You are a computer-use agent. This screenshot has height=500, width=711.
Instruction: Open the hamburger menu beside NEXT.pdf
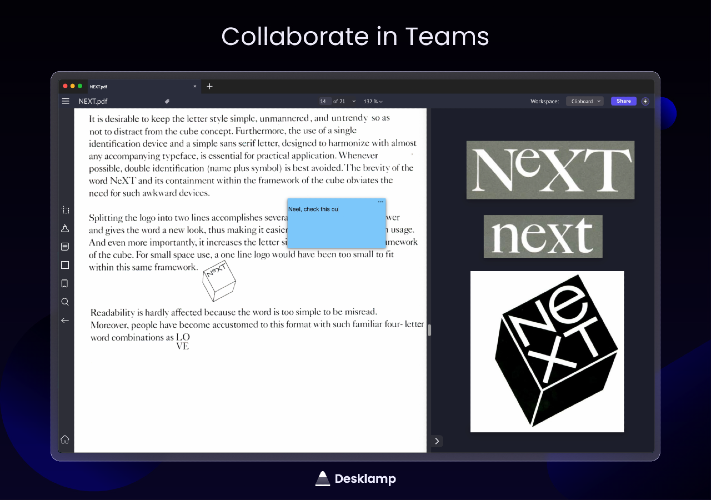point(66,101)
